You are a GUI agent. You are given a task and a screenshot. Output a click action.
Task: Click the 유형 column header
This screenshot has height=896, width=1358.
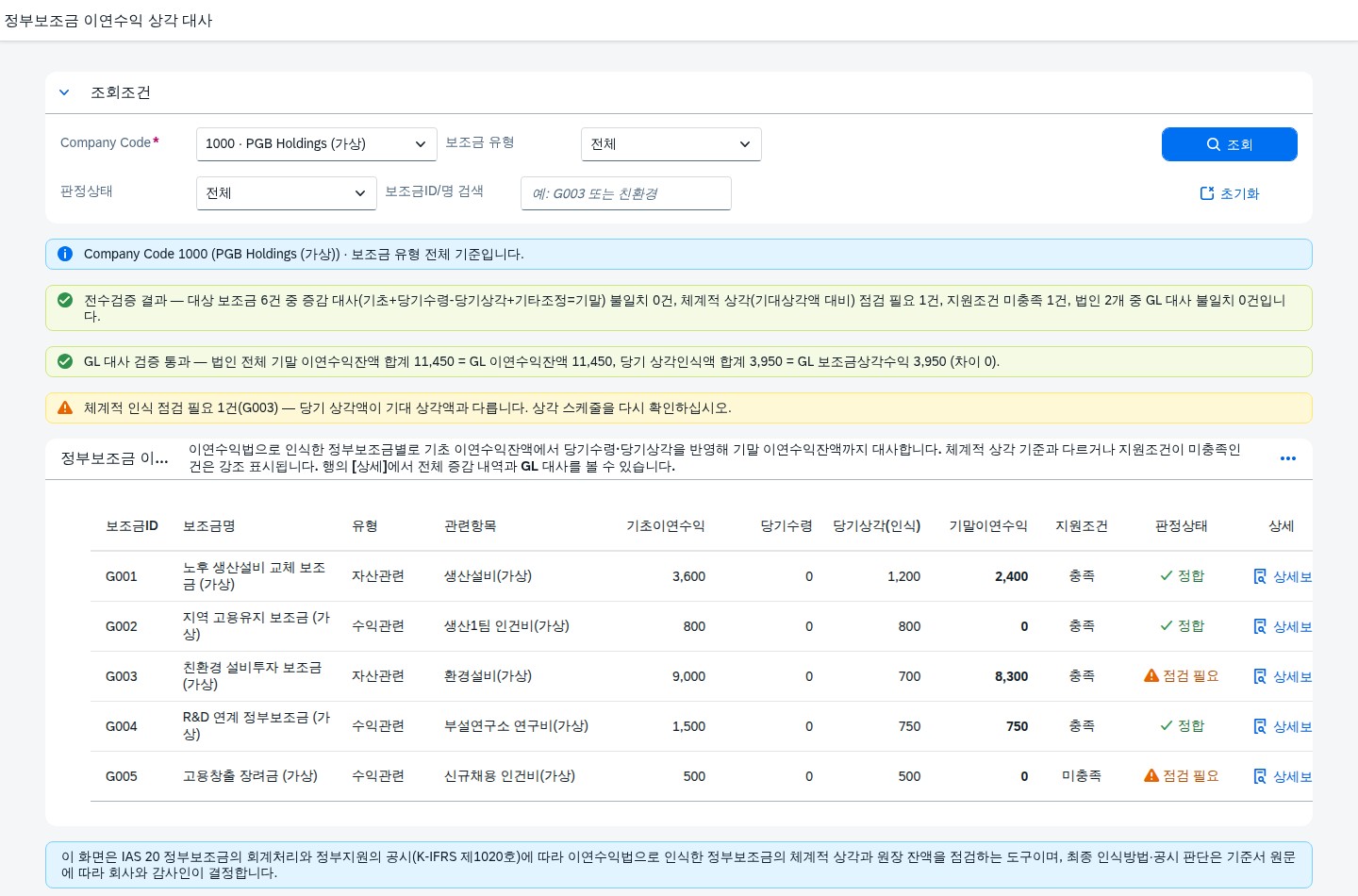coord(365,526)
